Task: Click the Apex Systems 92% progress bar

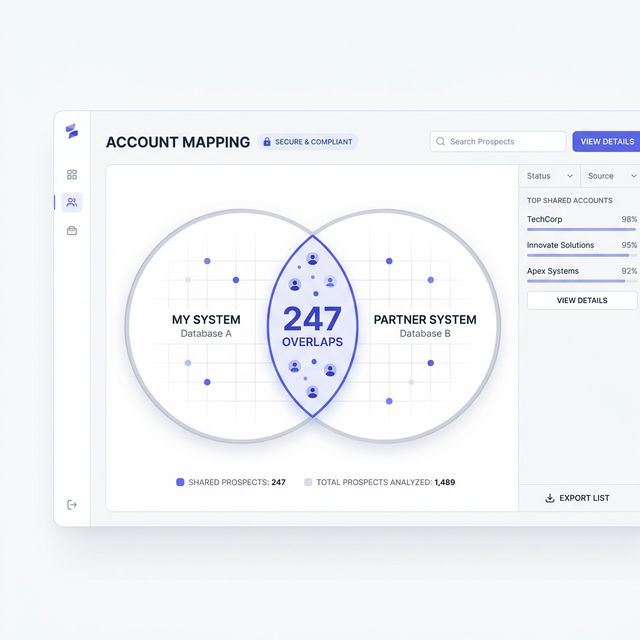Action: [582, 281]
